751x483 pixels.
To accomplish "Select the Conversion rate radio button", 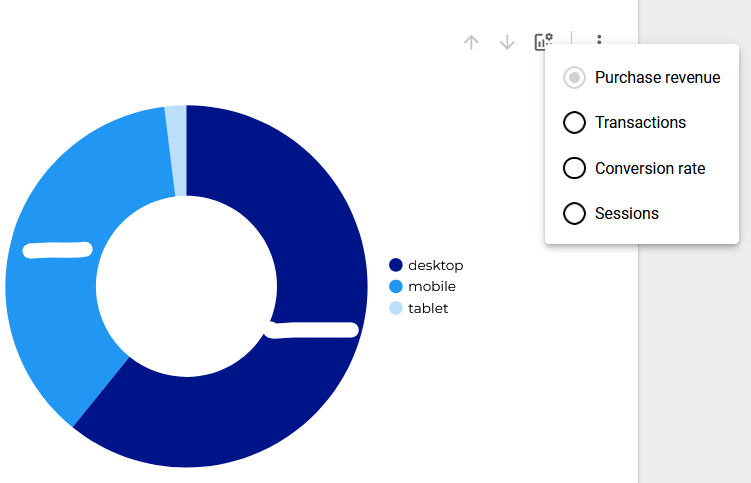I will [x=574, y=168].
